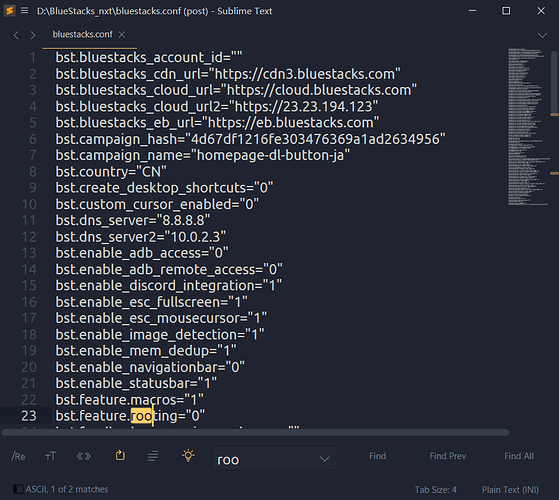Click line bst.country="CN"
Viewport: 559px width, 500px height.
[x=111, y=172]
